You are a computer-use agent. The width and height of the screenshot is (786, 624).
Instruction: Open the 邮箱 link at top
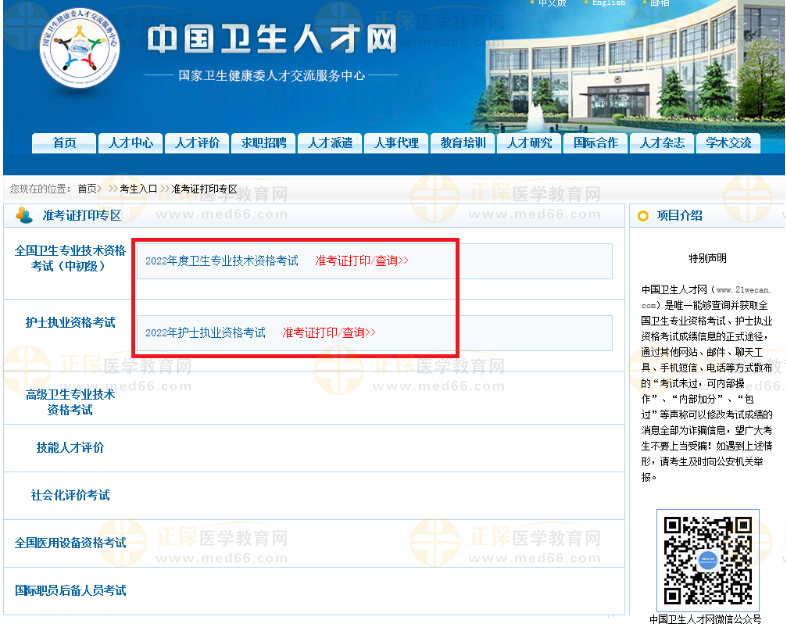[659, 3]
